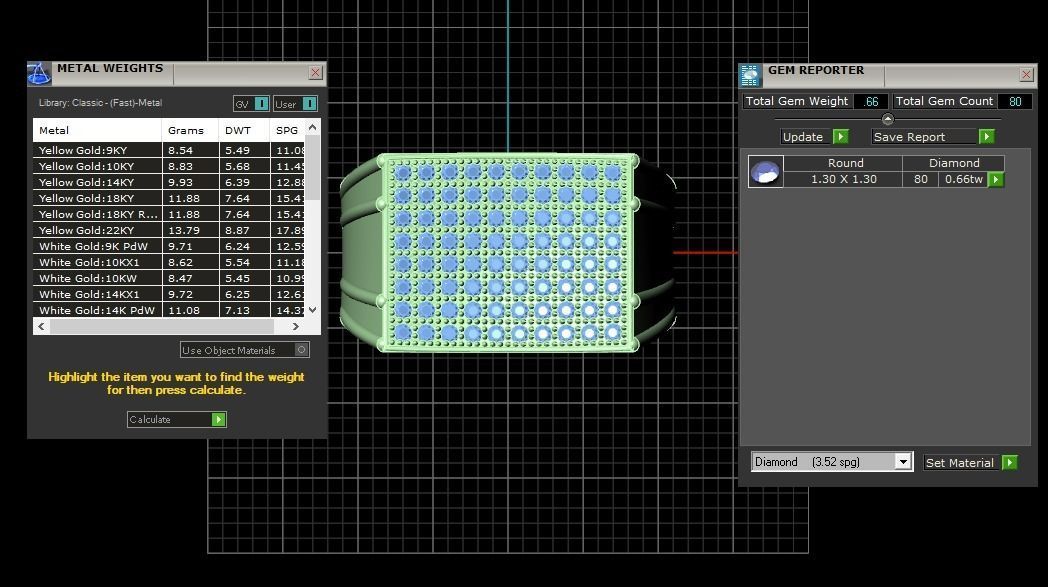Click green arrow beside Save Report
The image size is (1048, 587).
[986, 136]
